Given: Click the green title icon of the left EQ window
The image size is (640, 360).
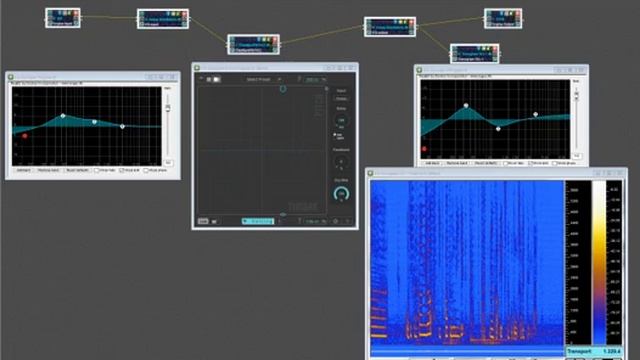Looking at the screenshot, I should point(11,77).
